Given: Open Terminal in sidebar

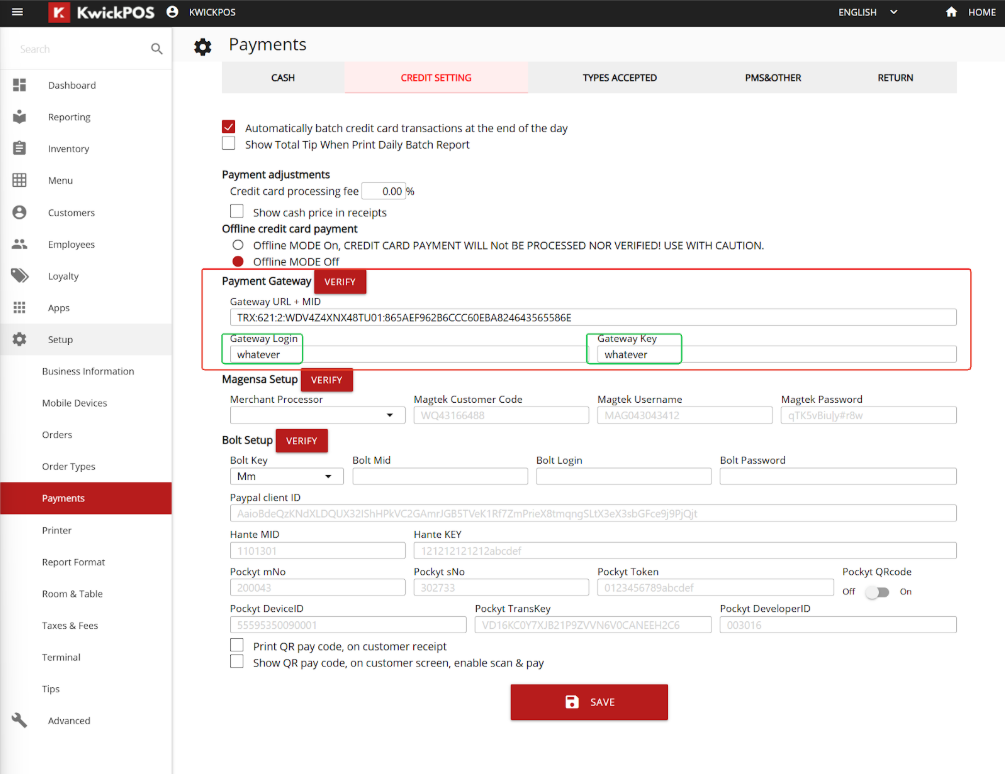Looking at the screenshot, I should point(61,657).
